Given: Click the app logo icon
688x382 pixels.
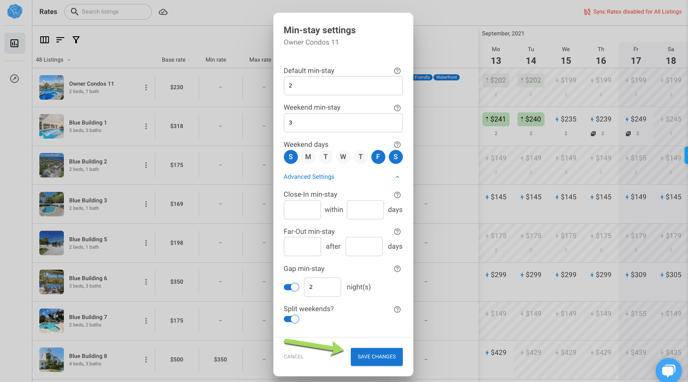Looking at the screenshot, I should coord(14,11).
